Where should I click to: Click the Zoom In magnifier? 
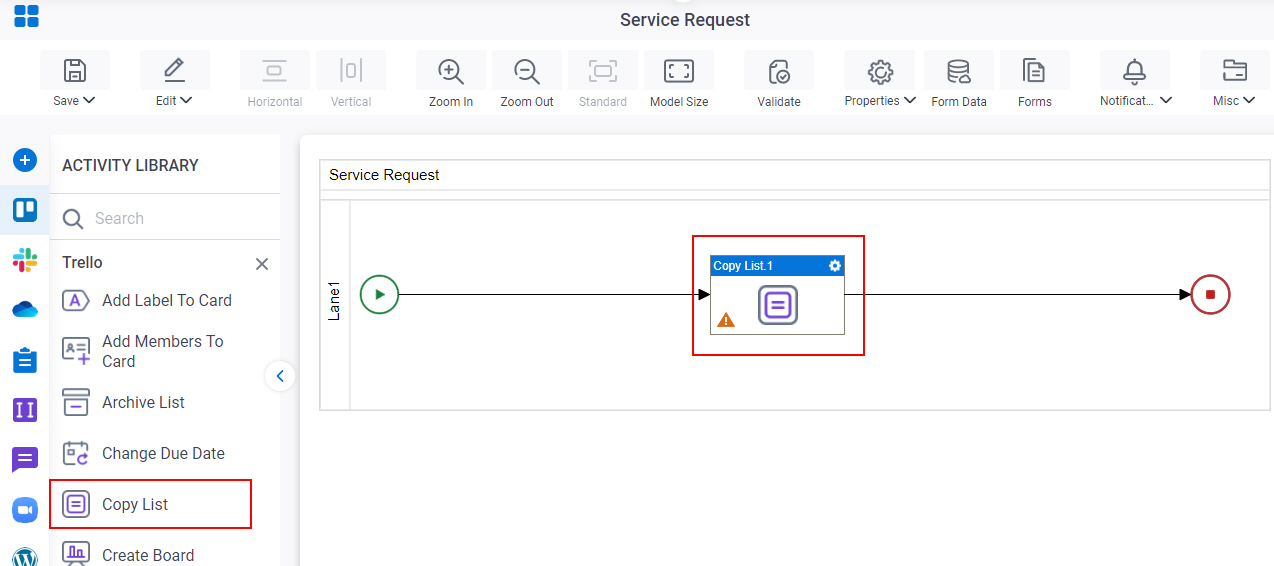coord(451,71)
